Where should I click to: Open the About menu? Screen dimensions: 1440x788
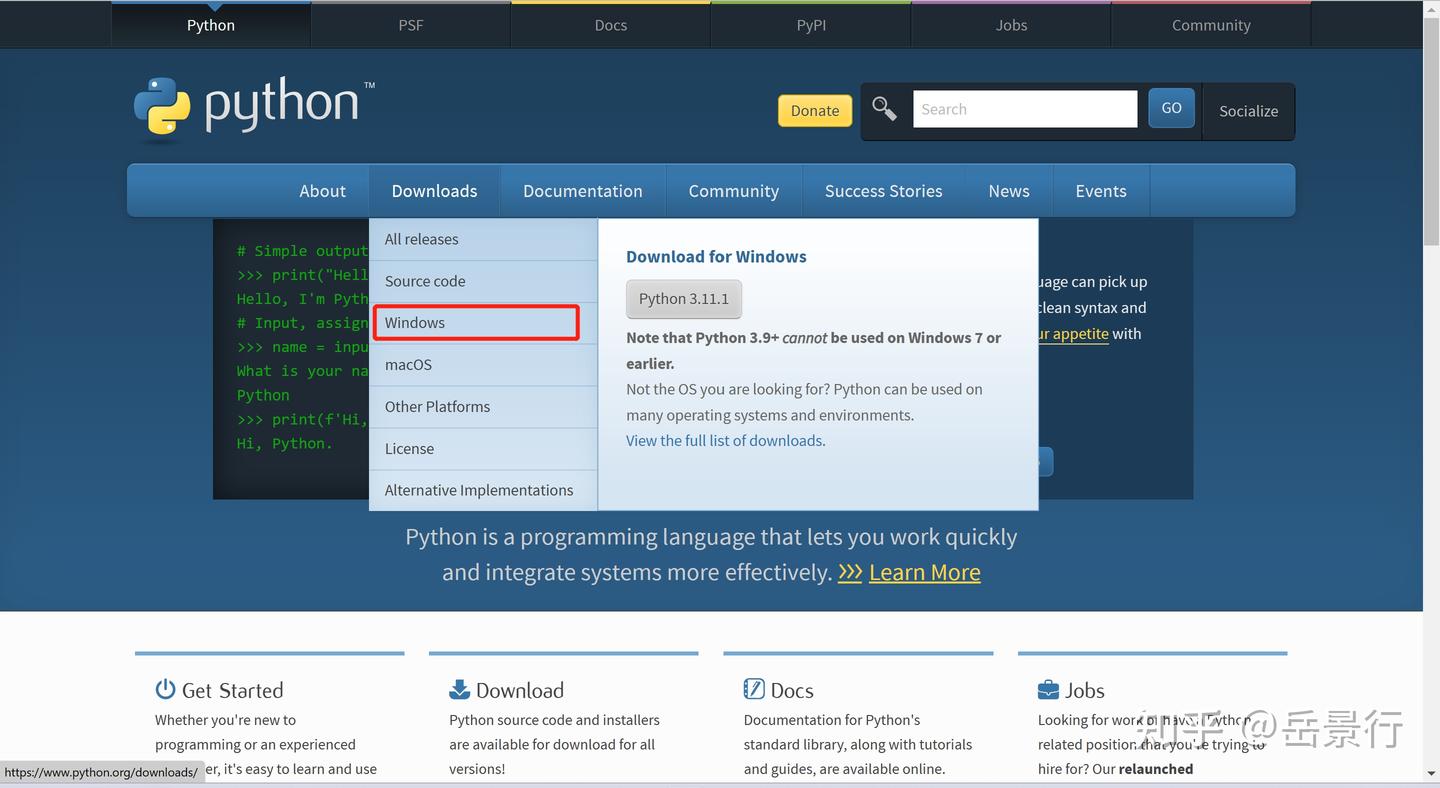pyautogui.click(x=322, y=190)
